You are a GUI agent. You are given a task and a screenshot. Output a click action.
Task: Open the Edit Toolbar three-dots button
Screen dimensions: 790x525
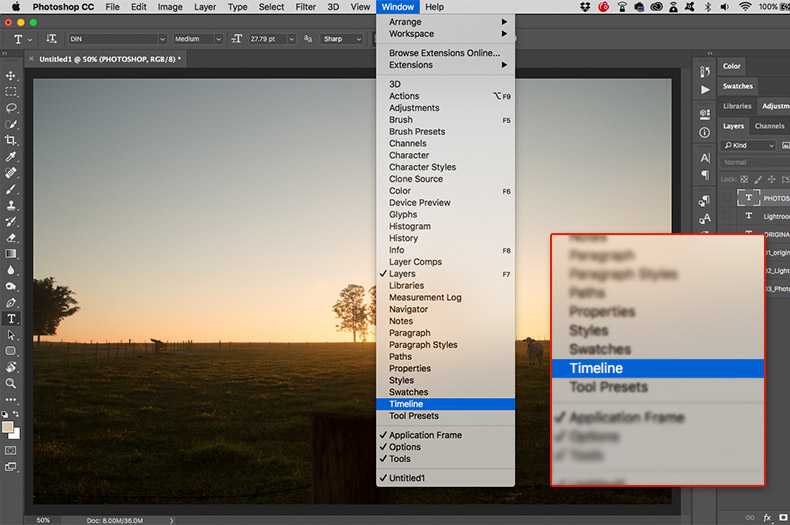[11, 400]
